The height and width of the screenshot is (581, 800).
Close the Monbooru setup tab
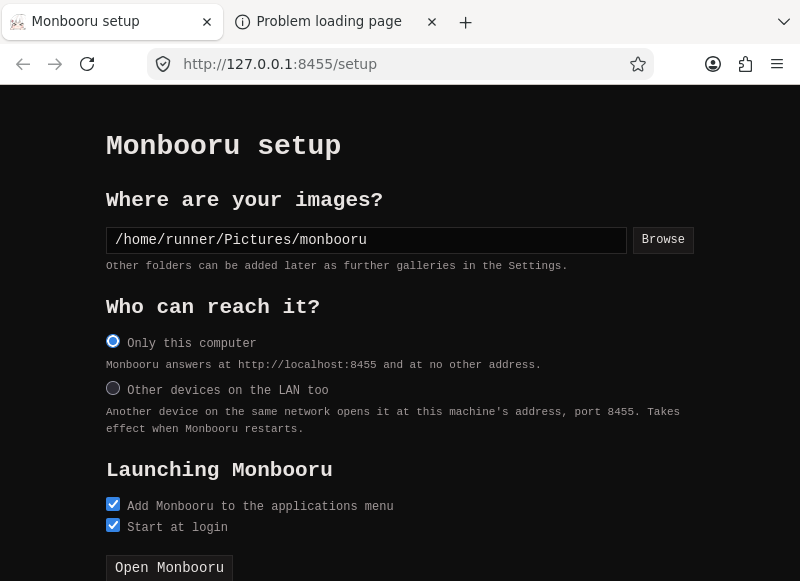pyautogui.click(x=207, y=22)
